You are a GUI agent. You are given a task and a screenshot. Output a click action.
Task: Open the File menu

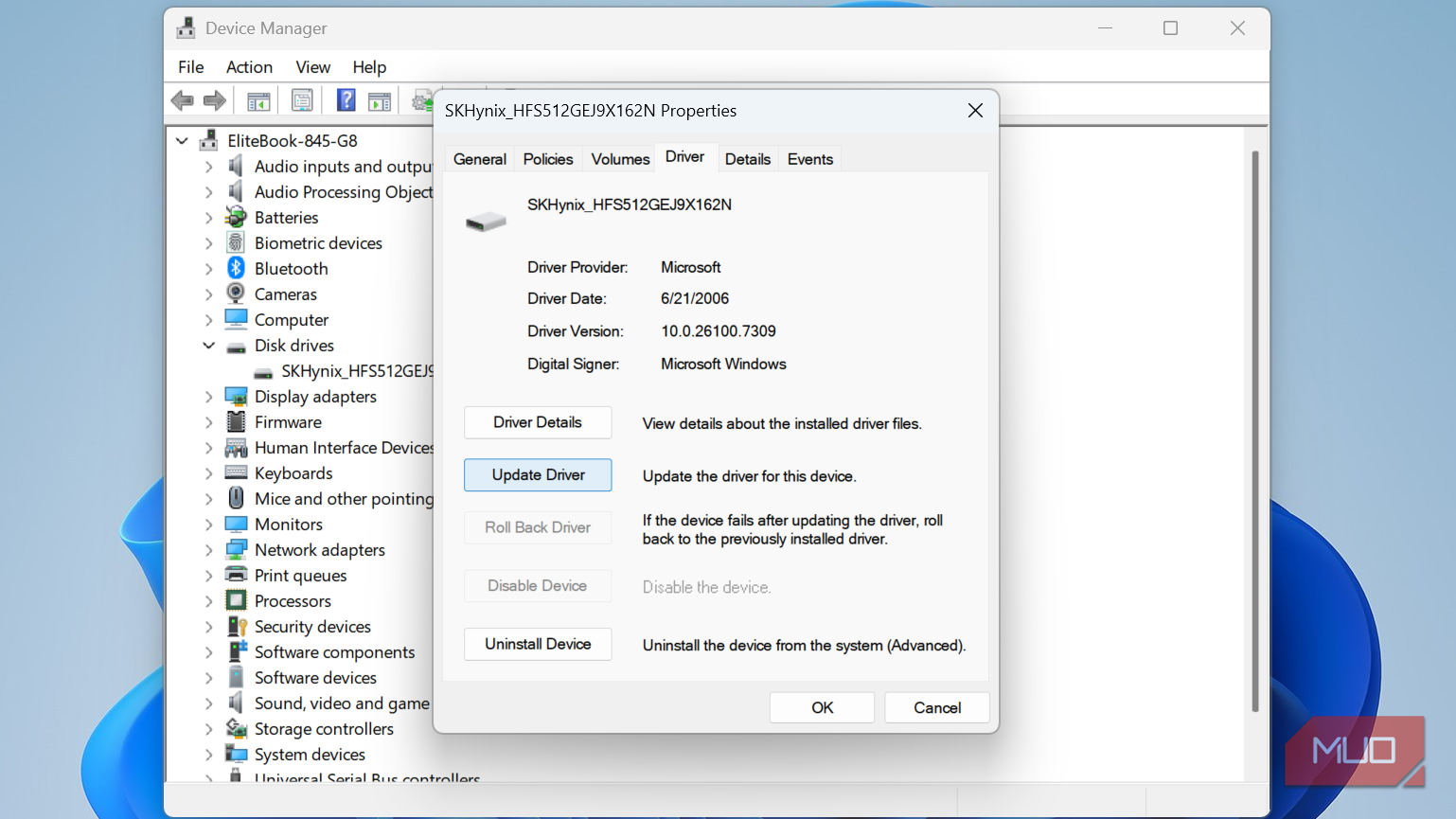190,67
